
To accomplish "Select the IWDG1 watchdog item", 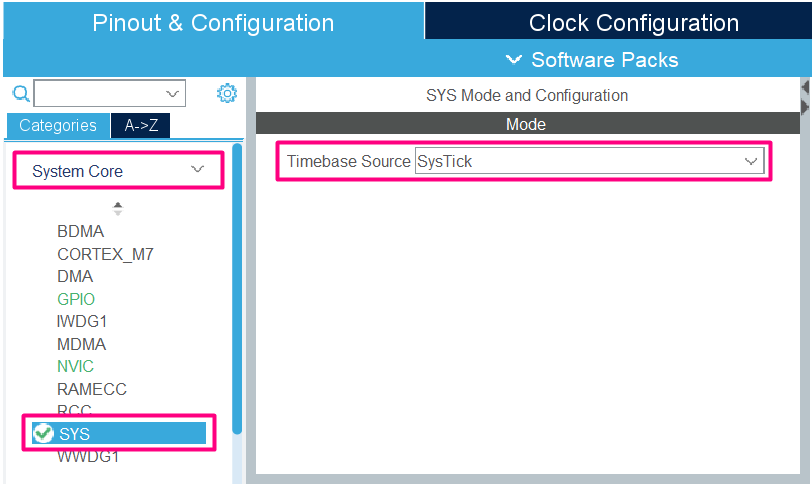I will pyautogui.click(x=81, y=321).
